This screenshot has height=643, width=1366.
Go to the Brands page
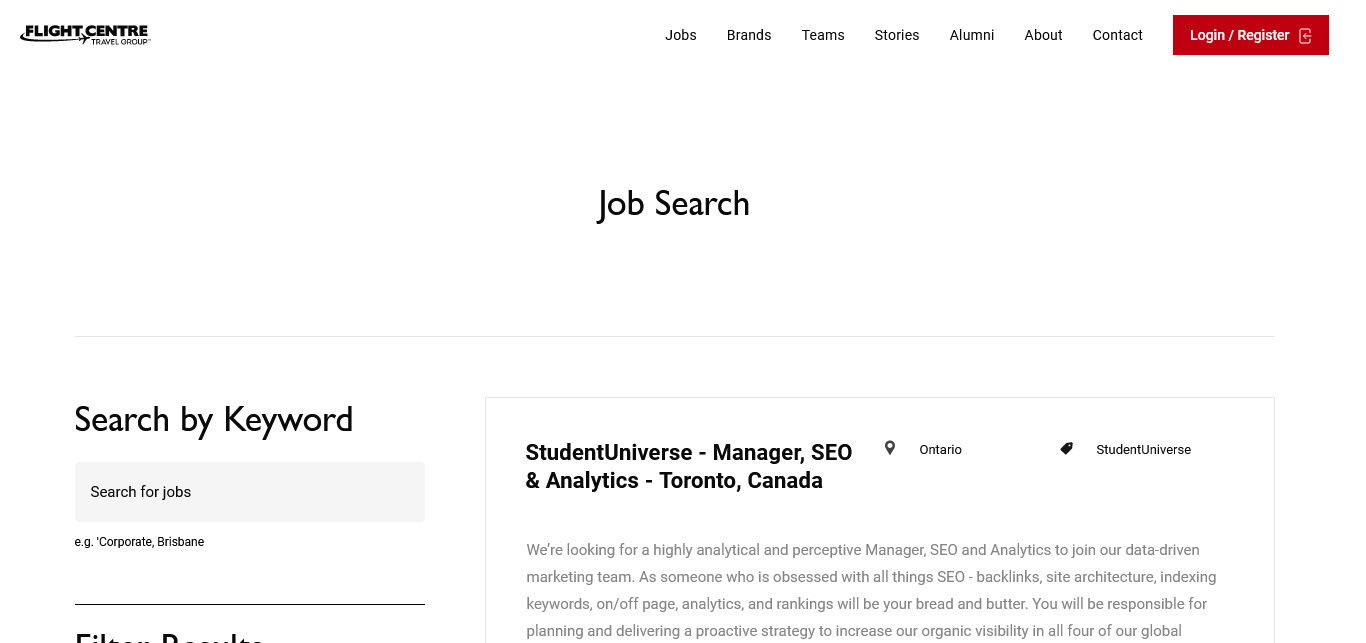(x=749, y=35)
